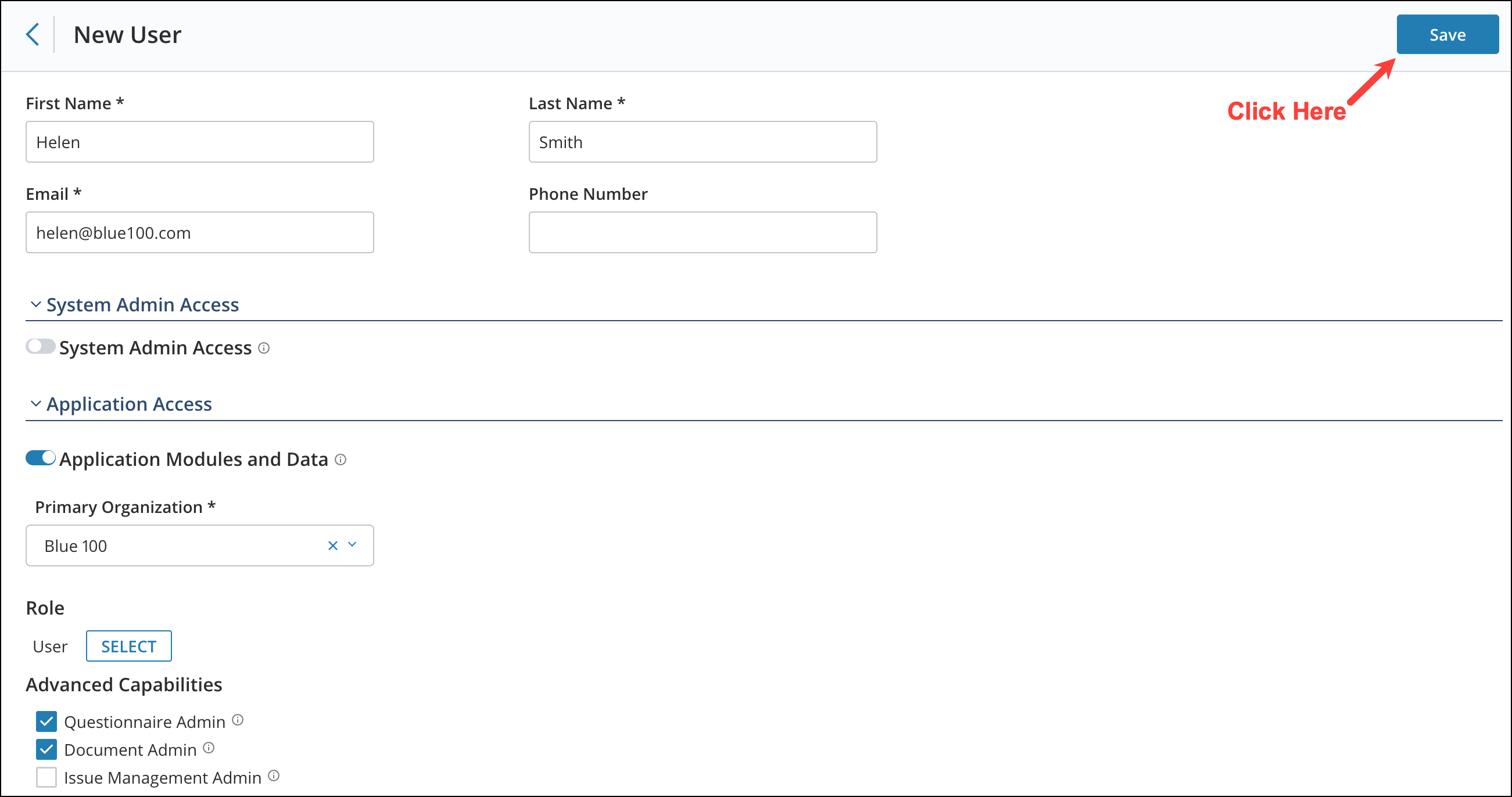This screenshot has width=1512, height=797.
Task: Open the System Admin Access info tooltip
Action: click(265, 348)
